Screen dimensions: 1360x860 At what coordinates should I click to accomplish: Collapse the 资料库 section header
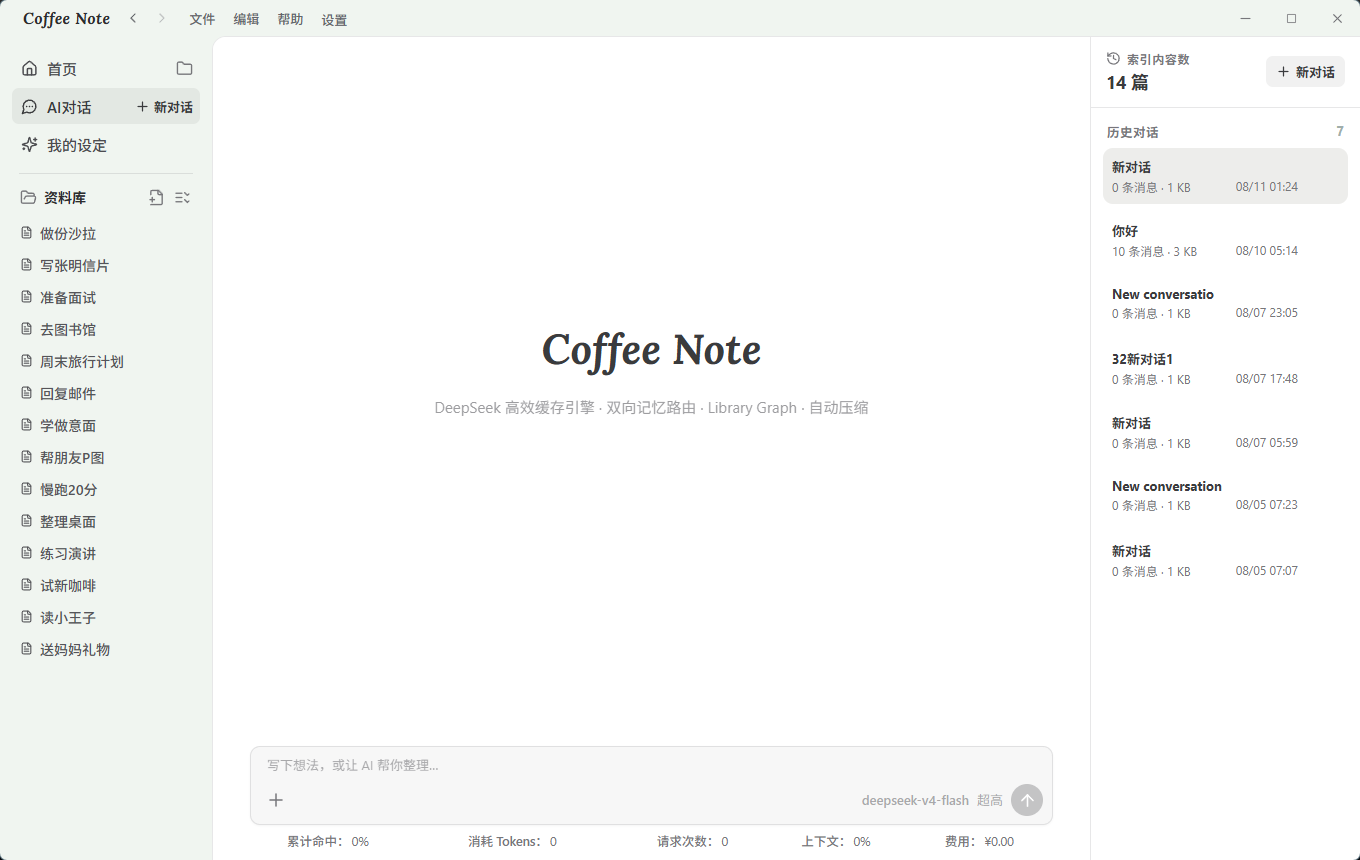[64, 198]
